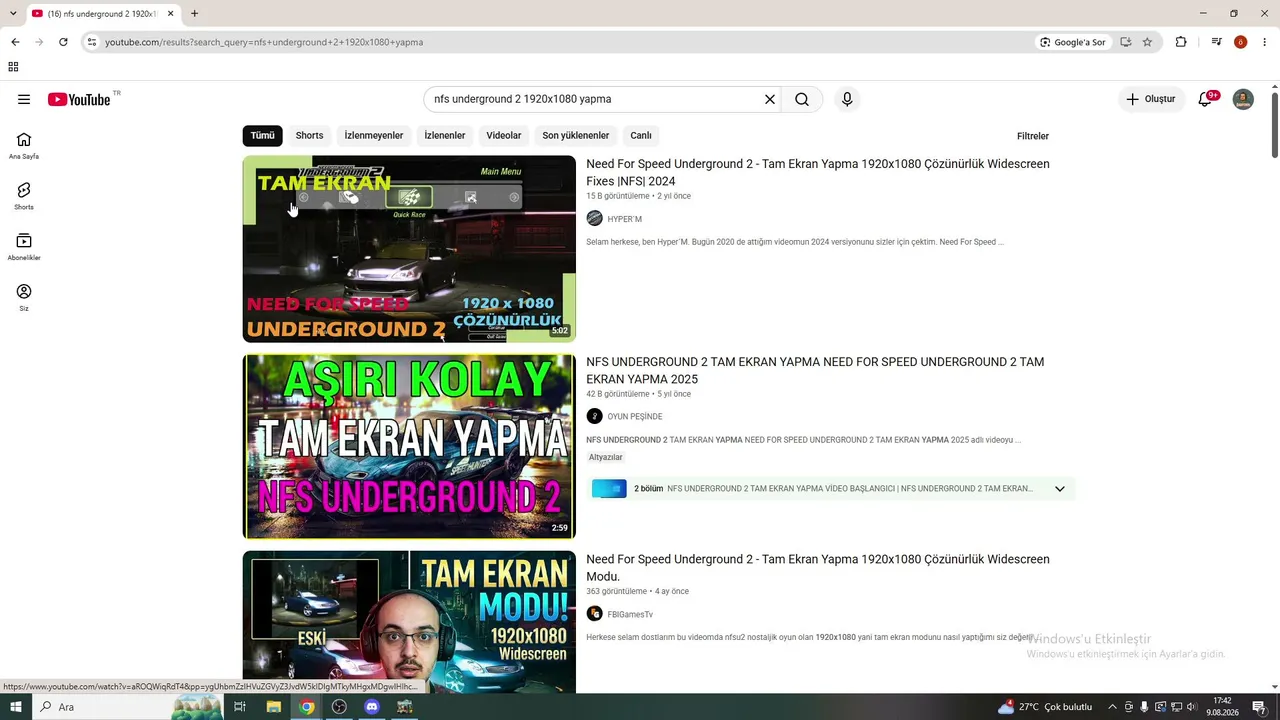Open the Siz profile section in sidebar
The height and width of the screenshot is (720, 1280).
pyautogui.click(x=24, y=297)
